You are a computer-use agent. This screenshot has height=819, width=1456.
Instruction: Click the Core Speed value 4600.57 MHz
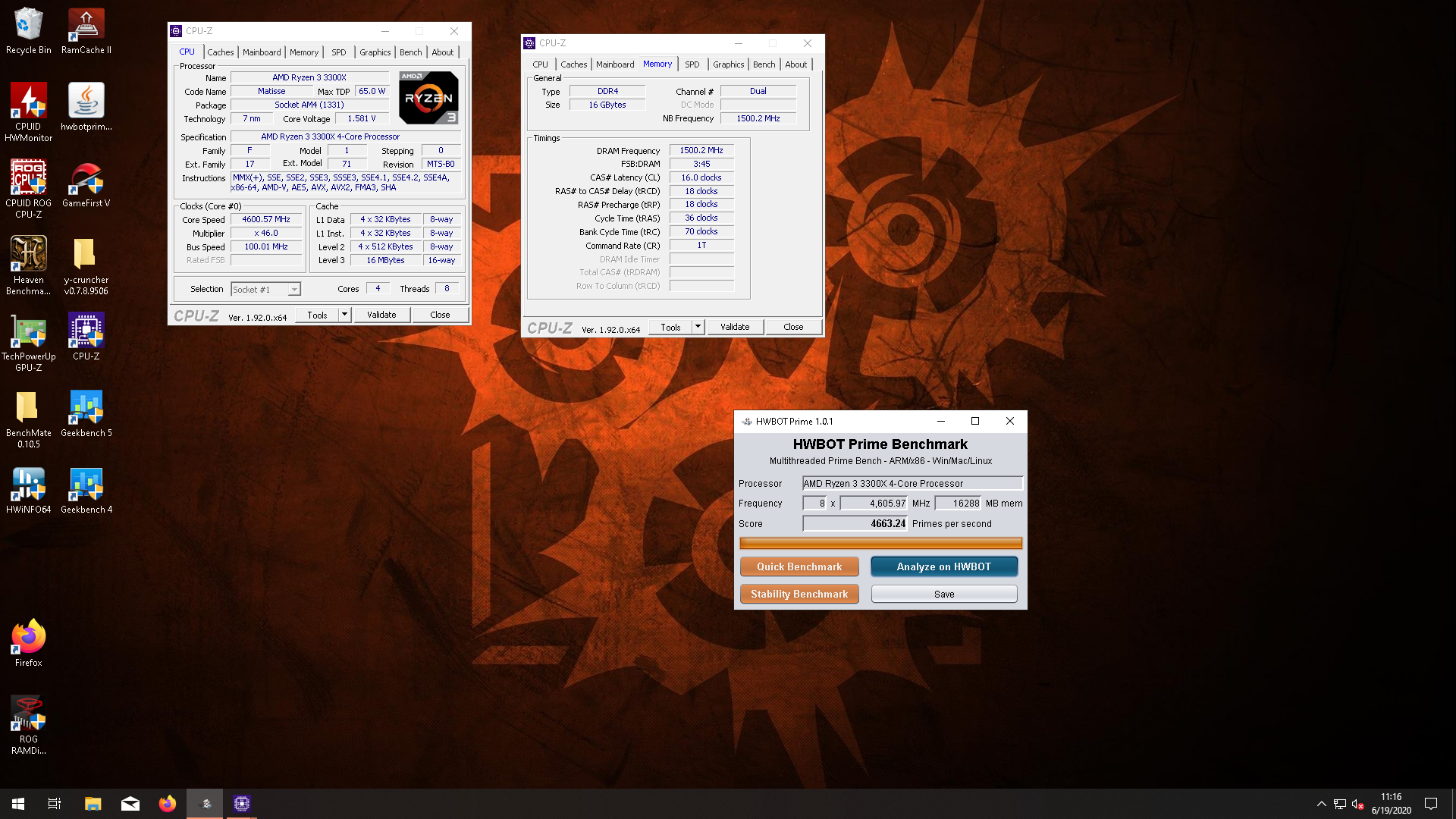pyautogui.click(x=266, y=219)
